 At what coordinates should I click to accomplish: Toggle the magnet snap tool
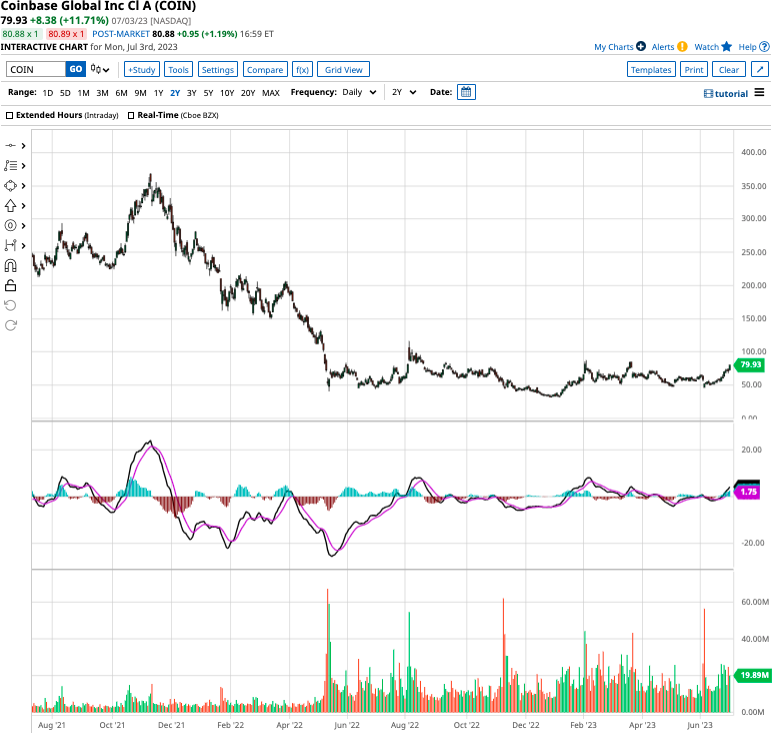coord(10,265)
